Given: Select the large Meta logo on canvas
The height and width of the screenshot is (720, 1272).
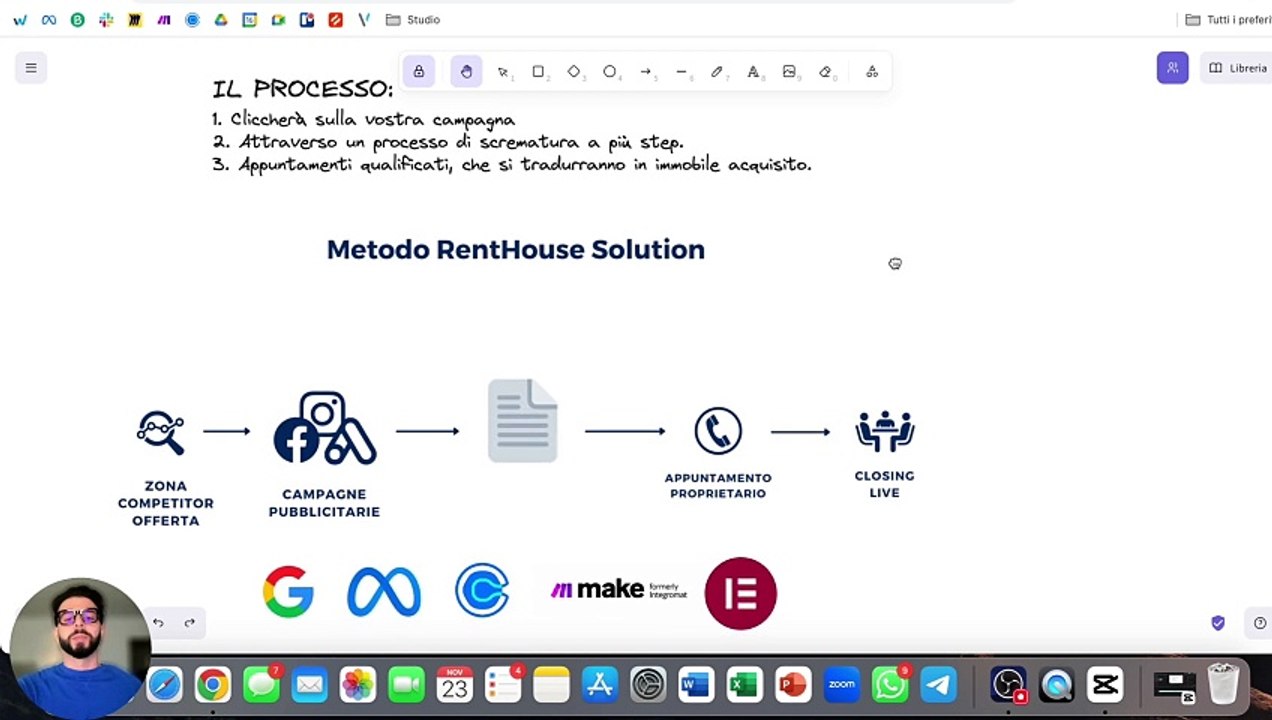Looking at the screenshot, I should point(384,592).
